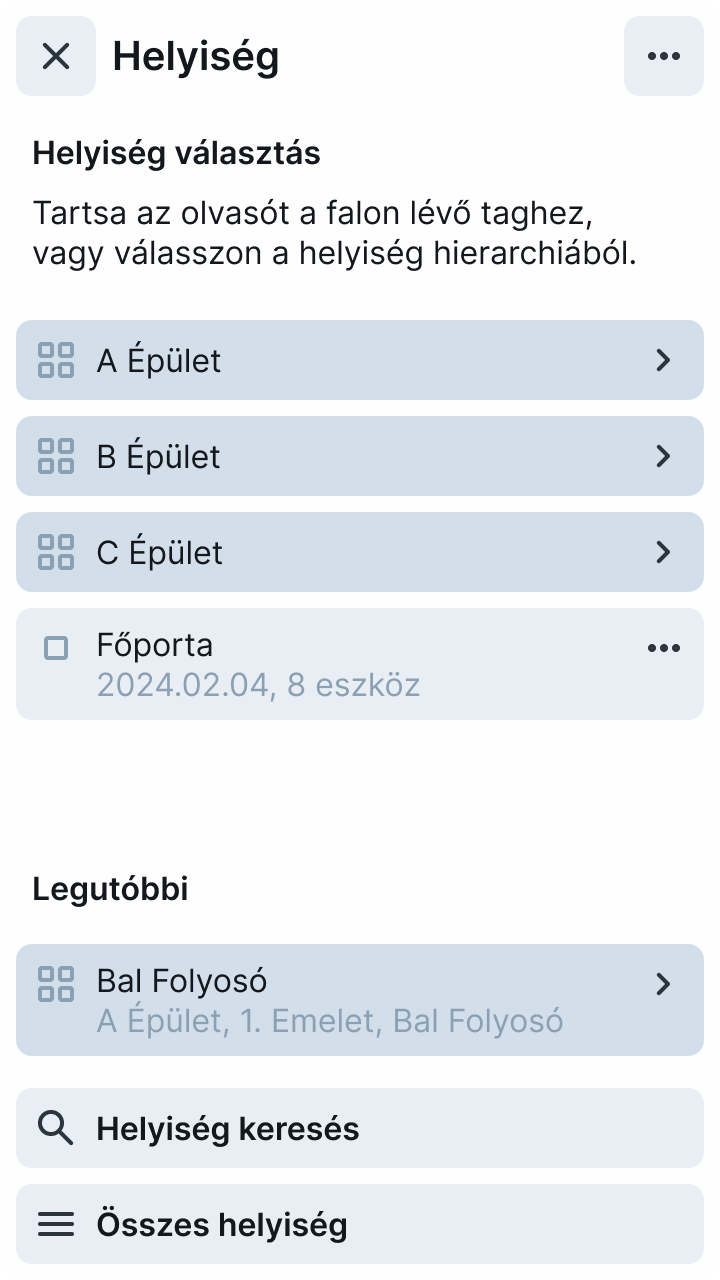Expand B Épület using its chevron

pos(663,456)
